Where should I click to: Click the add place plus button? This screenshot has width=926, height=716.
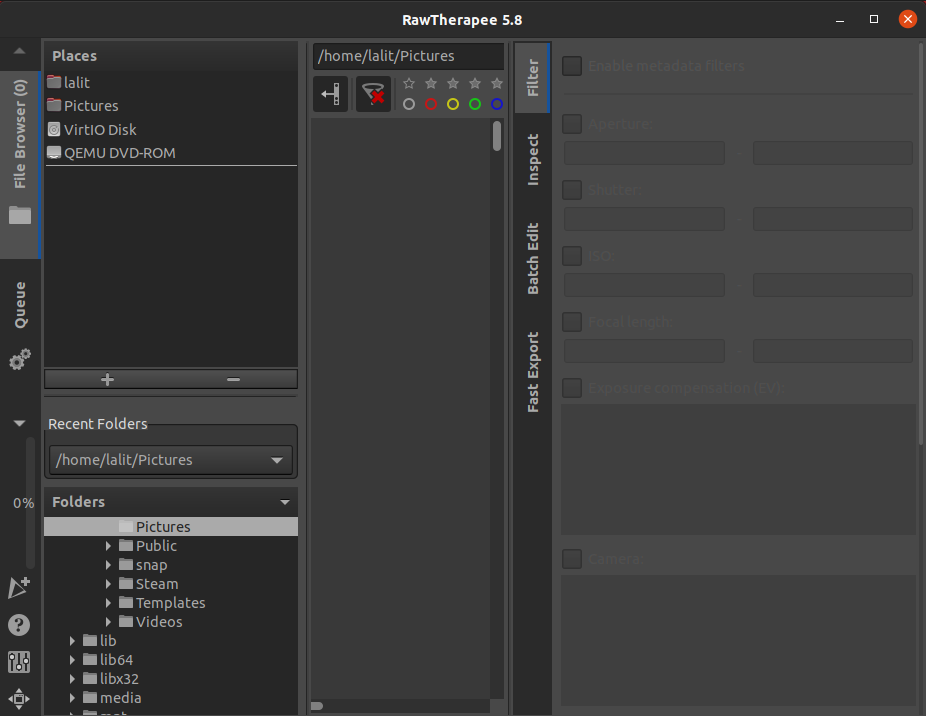point(108,379)
